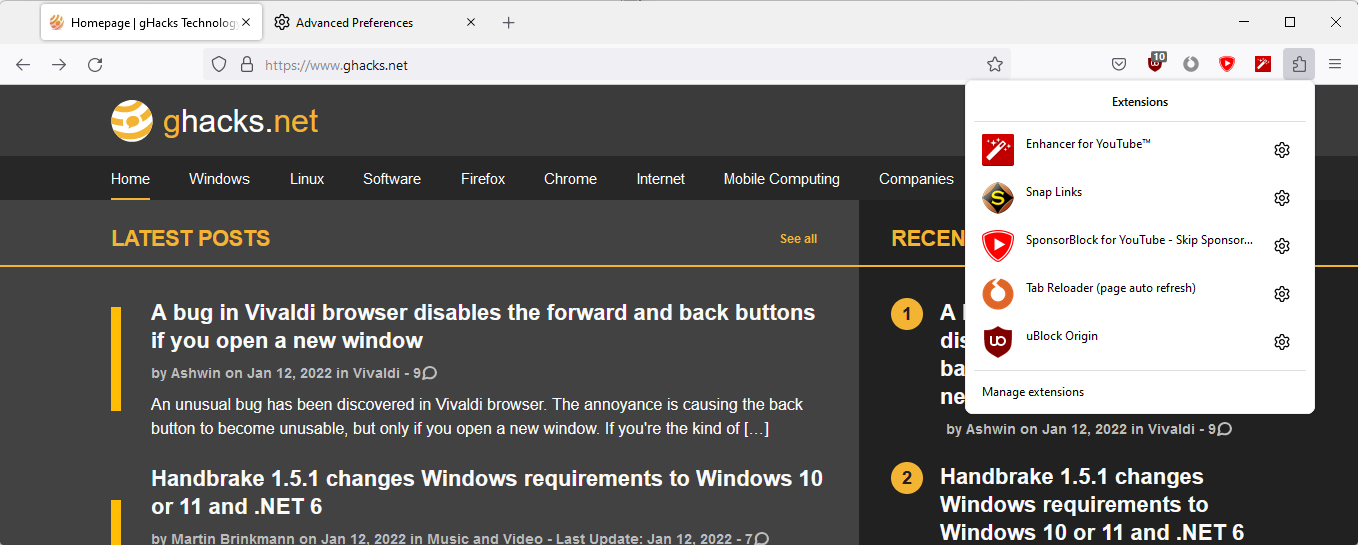The height and width of the screenshot is (545, 1358).
Task: Click the tracking protection shield icon
Action: [x=219, y=64]
